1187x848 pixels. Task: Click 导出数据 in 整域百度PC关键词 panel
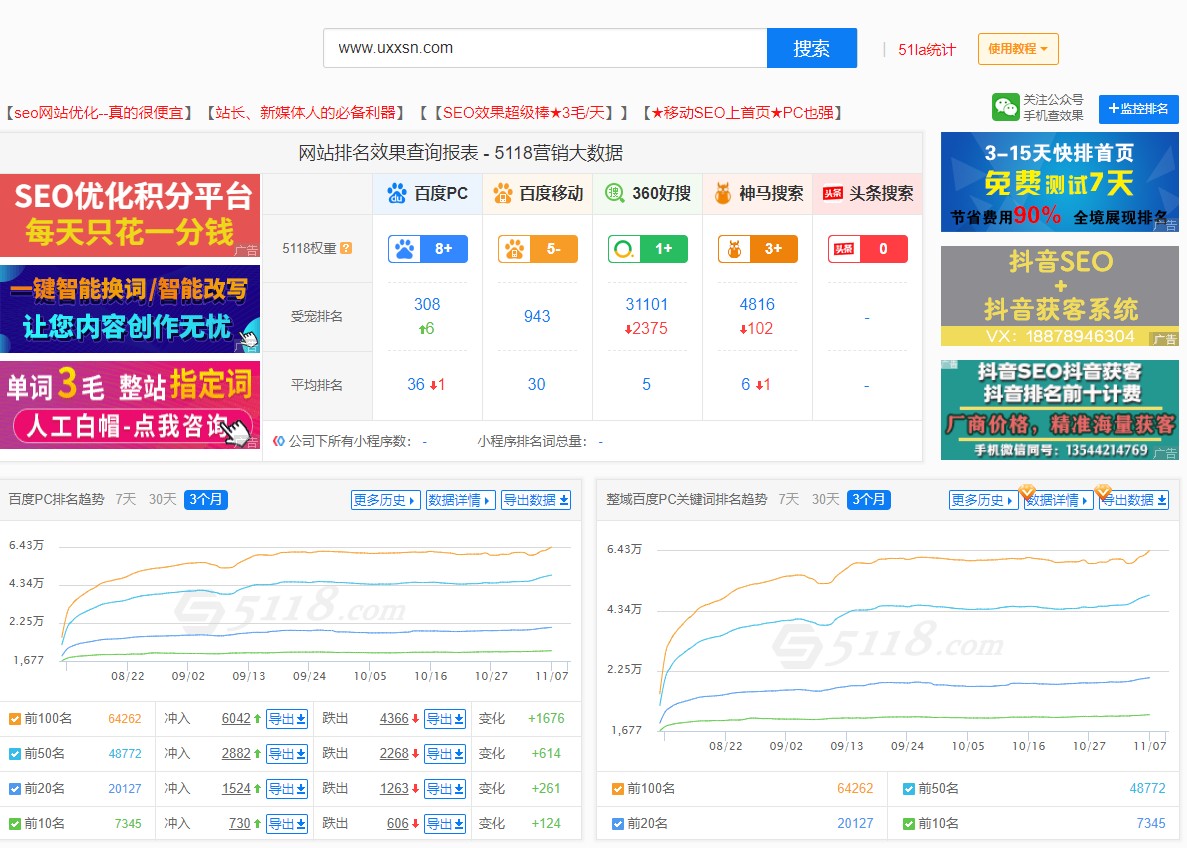pyautogui.click(x=1134, y=500)
